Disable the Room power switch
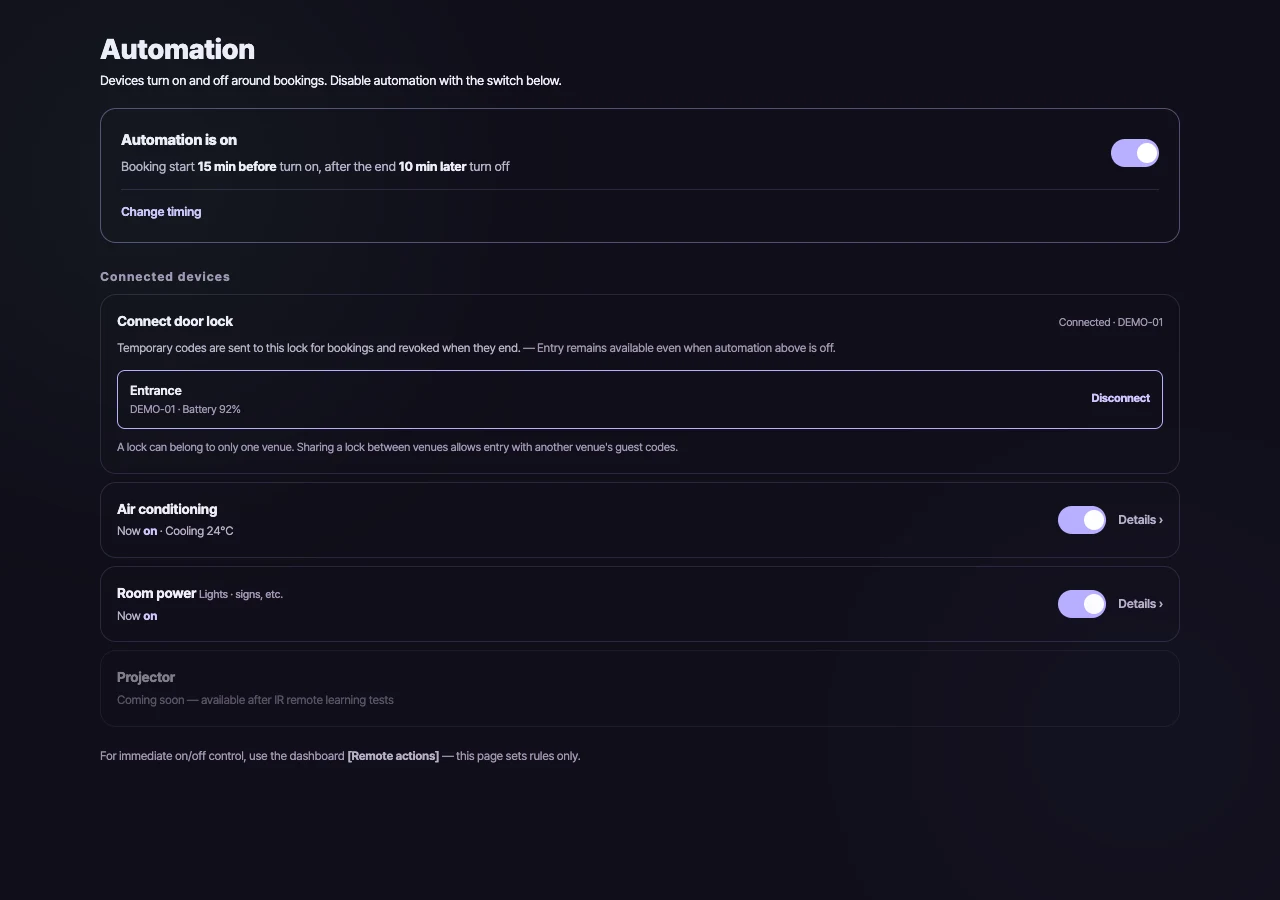 tap(1081, 604)
